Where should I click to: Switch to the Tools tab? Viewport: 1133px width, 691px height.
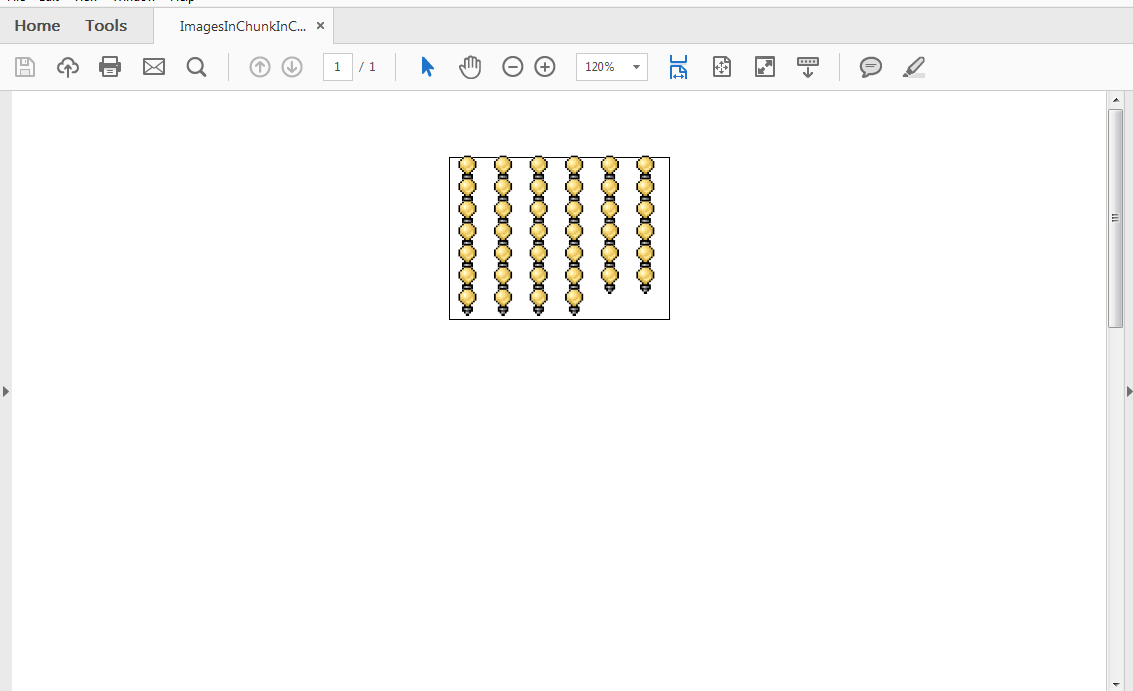tap(106, 26)
